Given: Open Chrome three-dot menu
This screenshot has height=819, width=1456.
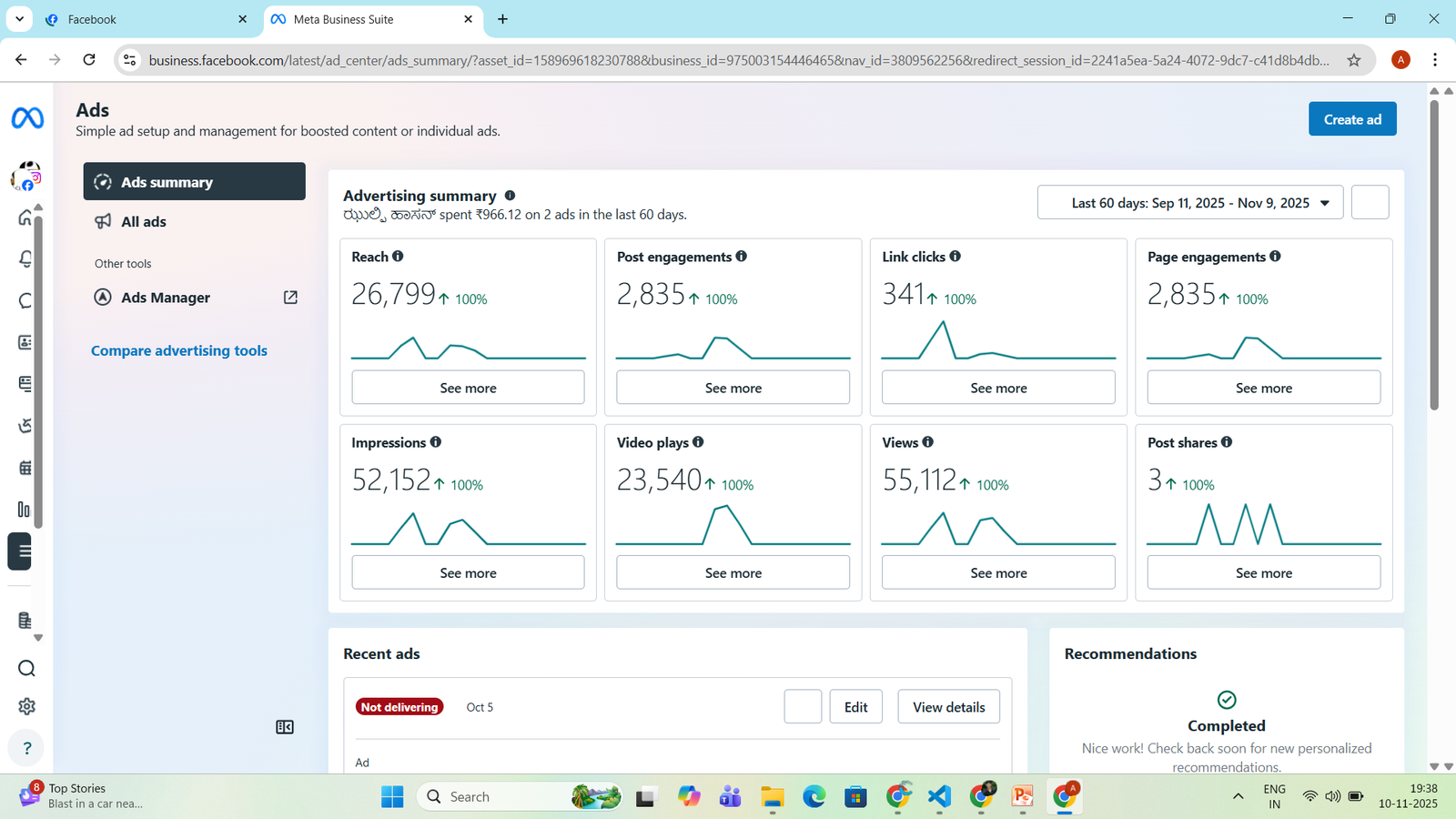Looking at the screenshot, I should point(1435,60).
